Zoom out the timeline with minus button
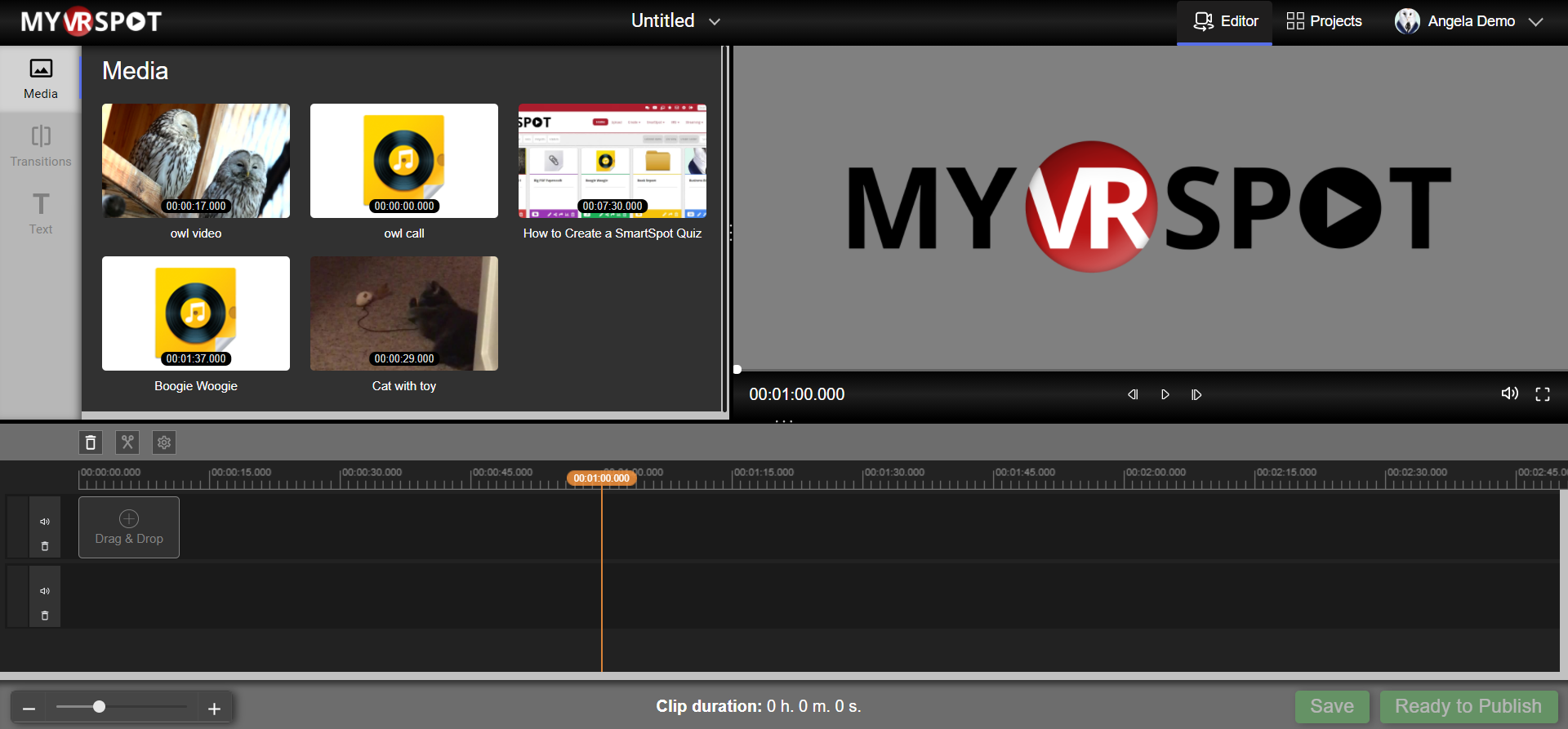 (x=29, y=708)
